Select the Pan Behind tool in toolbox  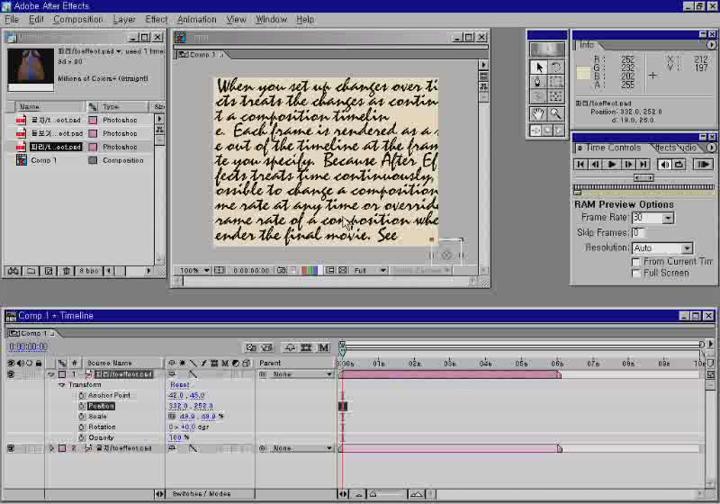[x=556, y=97]
